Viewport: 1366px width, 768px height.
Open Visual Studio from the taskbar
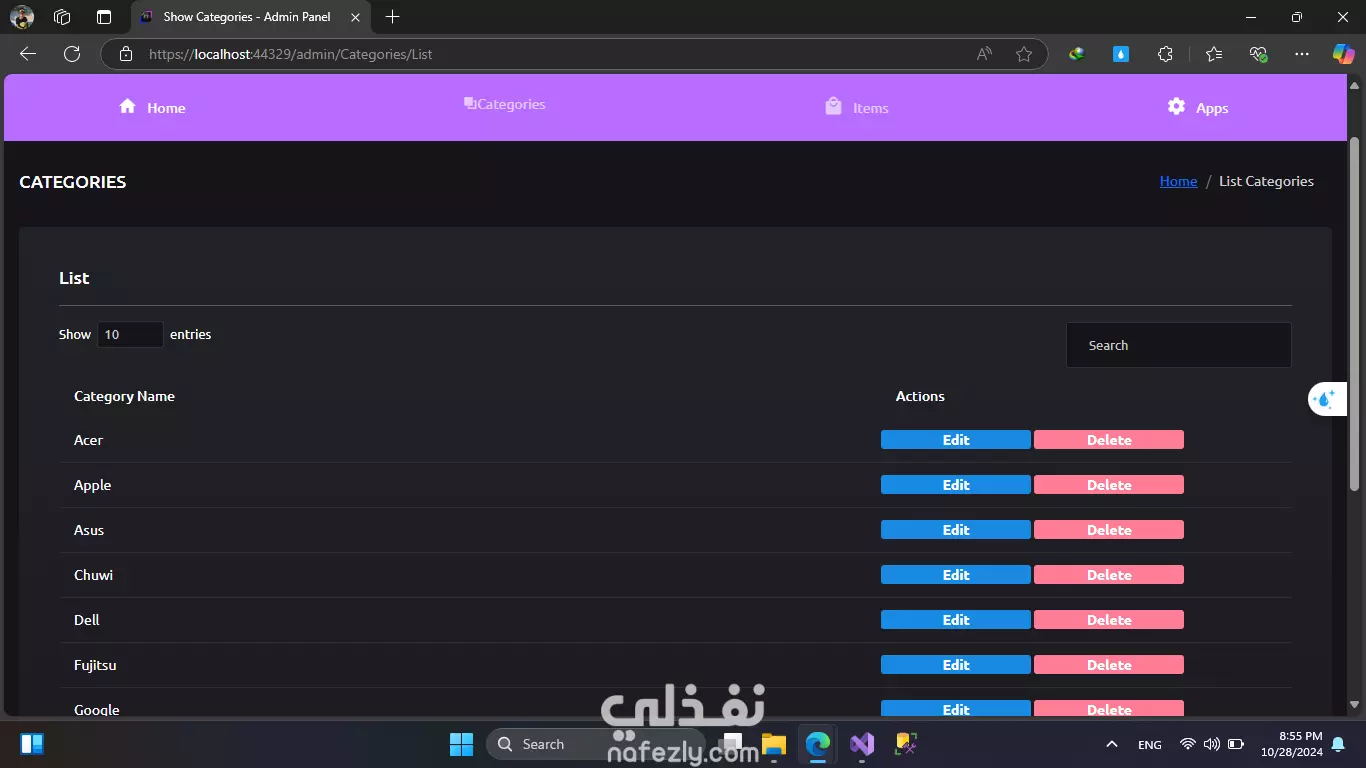pos(862,744)
